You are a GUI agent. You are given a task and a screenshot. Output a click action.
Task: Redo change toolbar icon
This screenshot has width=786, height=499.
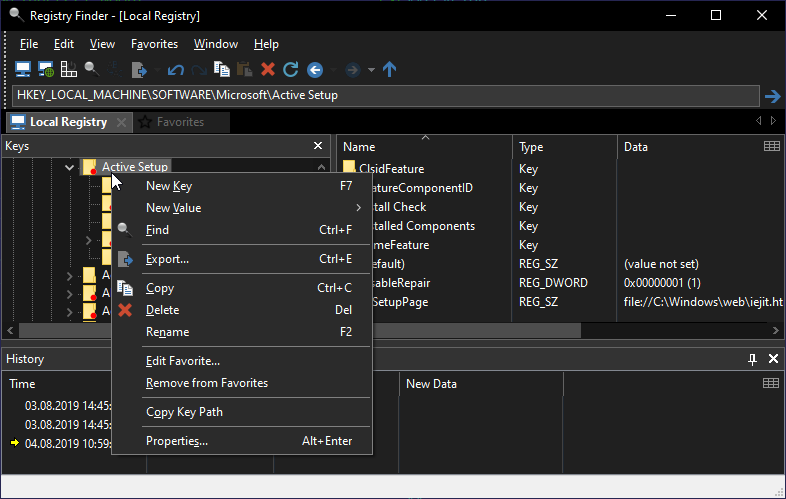[x=199, y=70]
